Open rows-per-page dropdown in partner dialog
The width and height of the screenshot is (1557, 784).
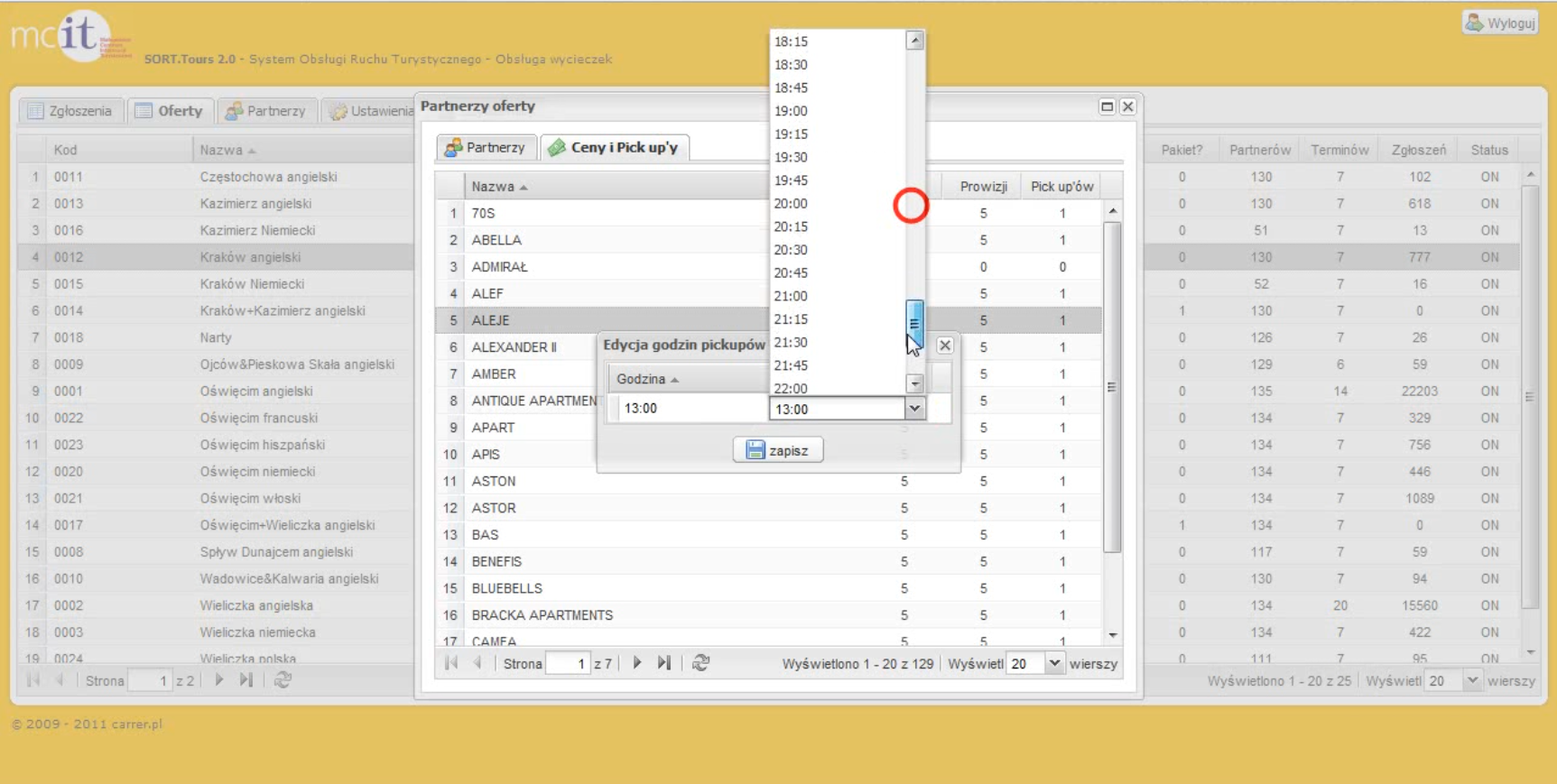coord(1053,664)
